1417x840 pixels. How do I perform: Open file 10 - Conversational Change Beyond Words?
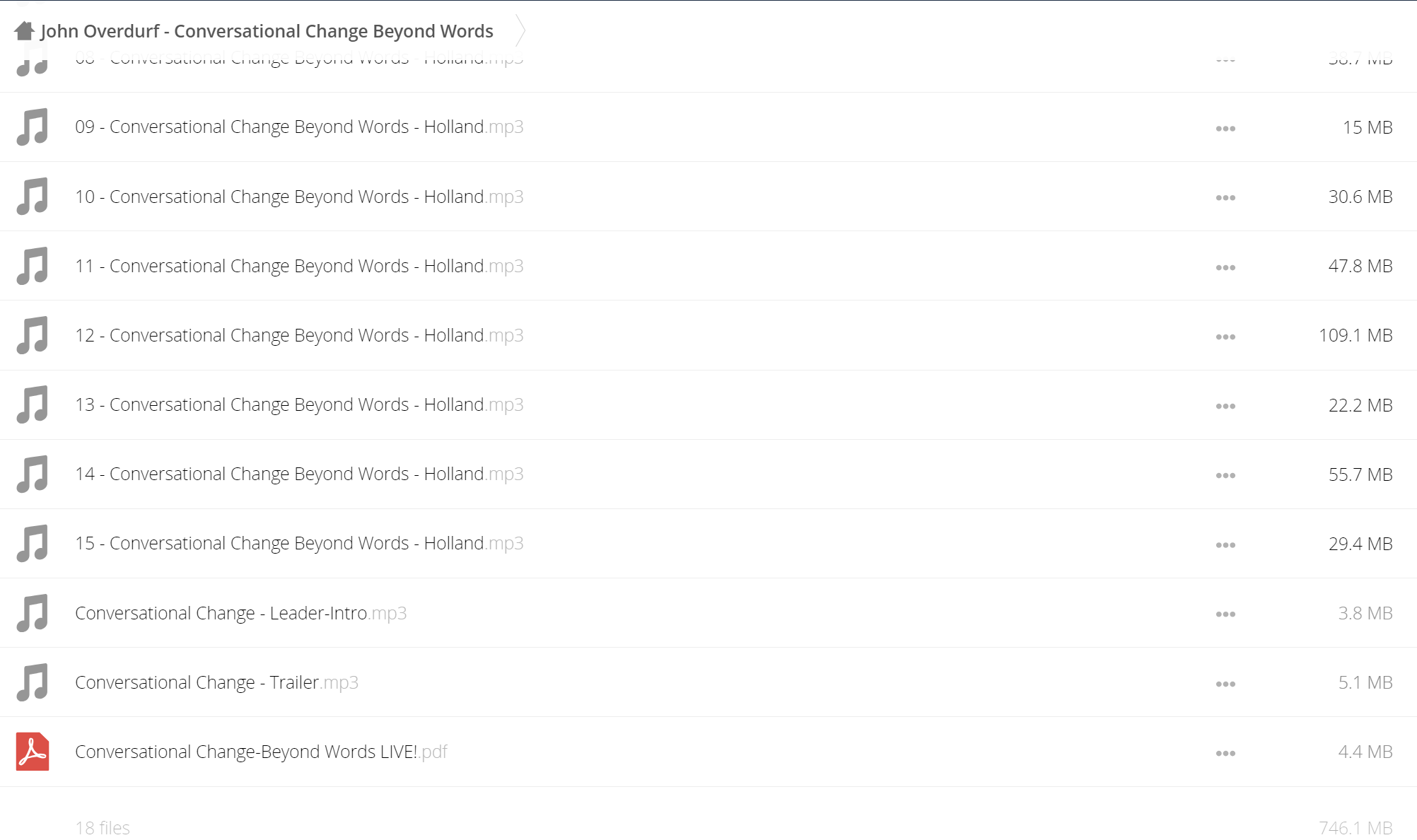299,196
